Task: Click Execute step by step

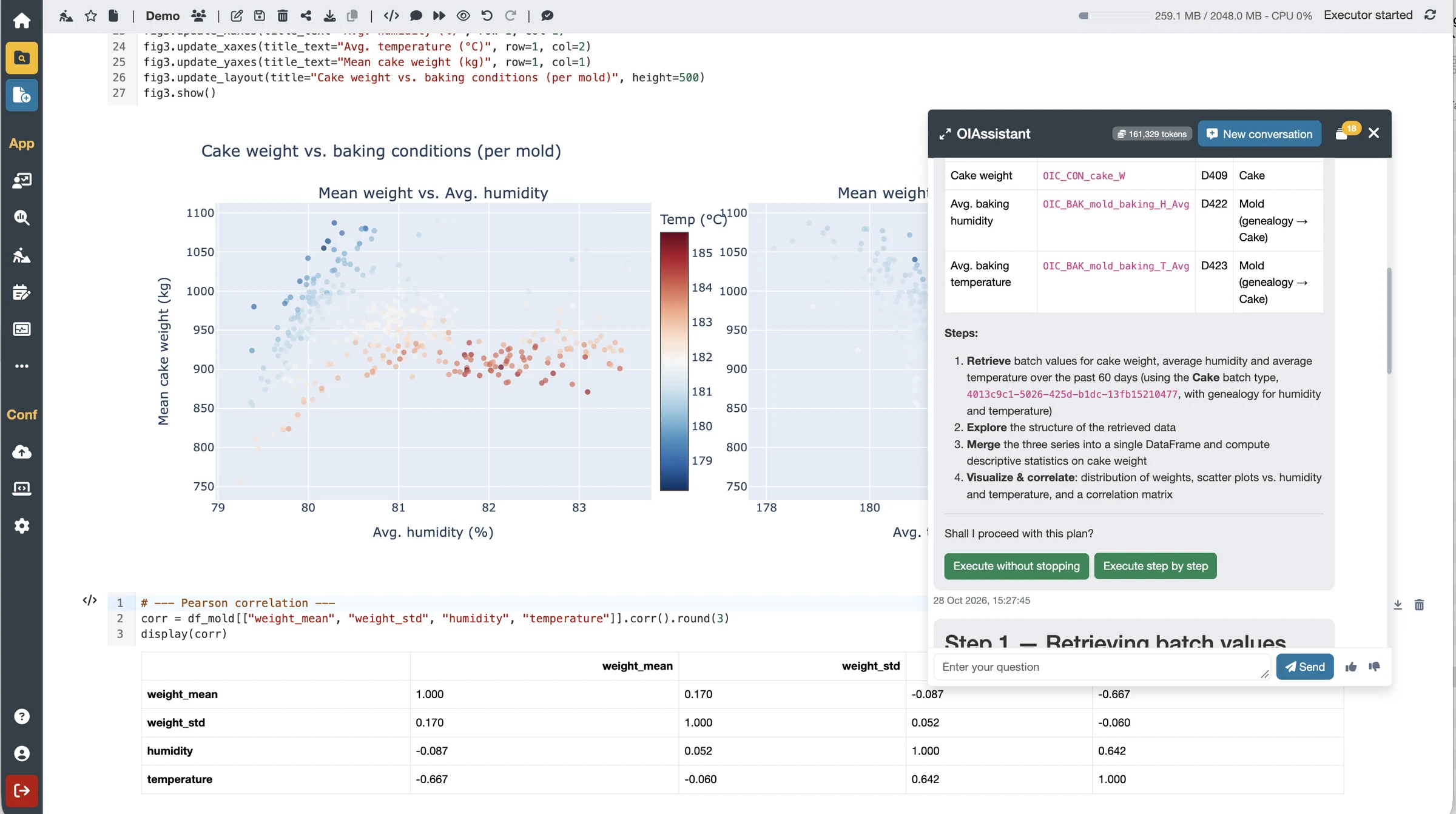Action: (1155, 566)
